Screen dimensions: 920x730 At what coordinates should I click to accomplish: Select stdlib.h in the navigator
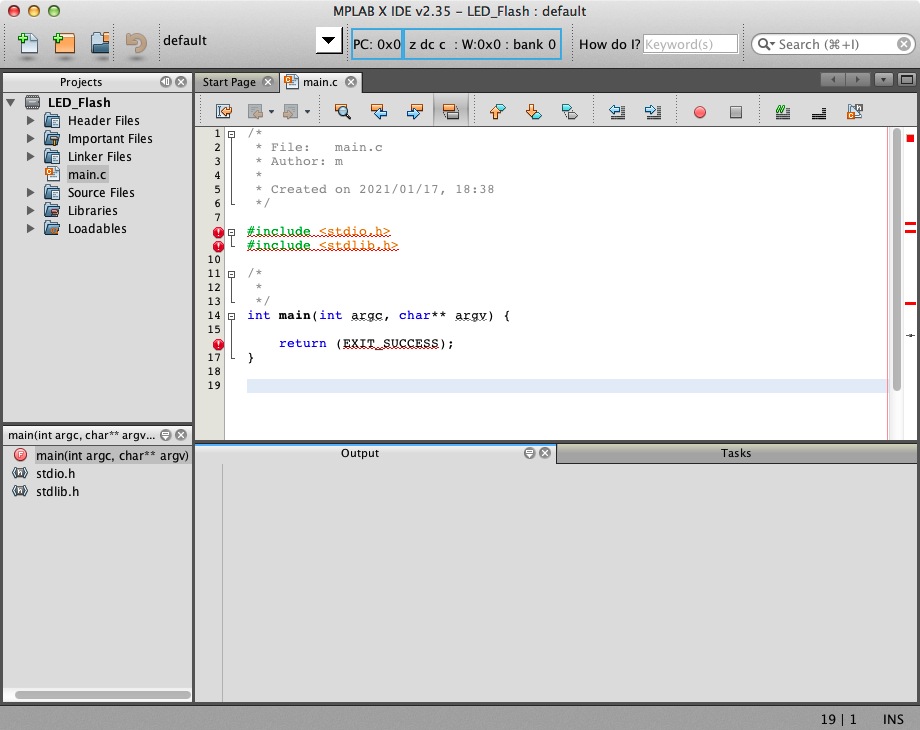click(x=57, y=491)
